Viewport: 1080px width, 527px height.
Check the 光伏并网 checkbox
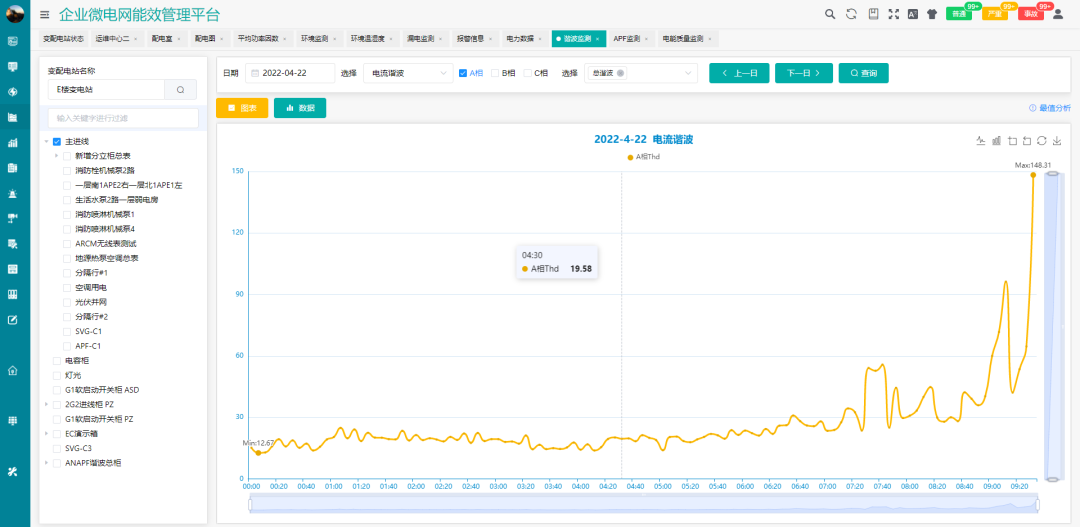pyautogui.click(x=67, y=302)
